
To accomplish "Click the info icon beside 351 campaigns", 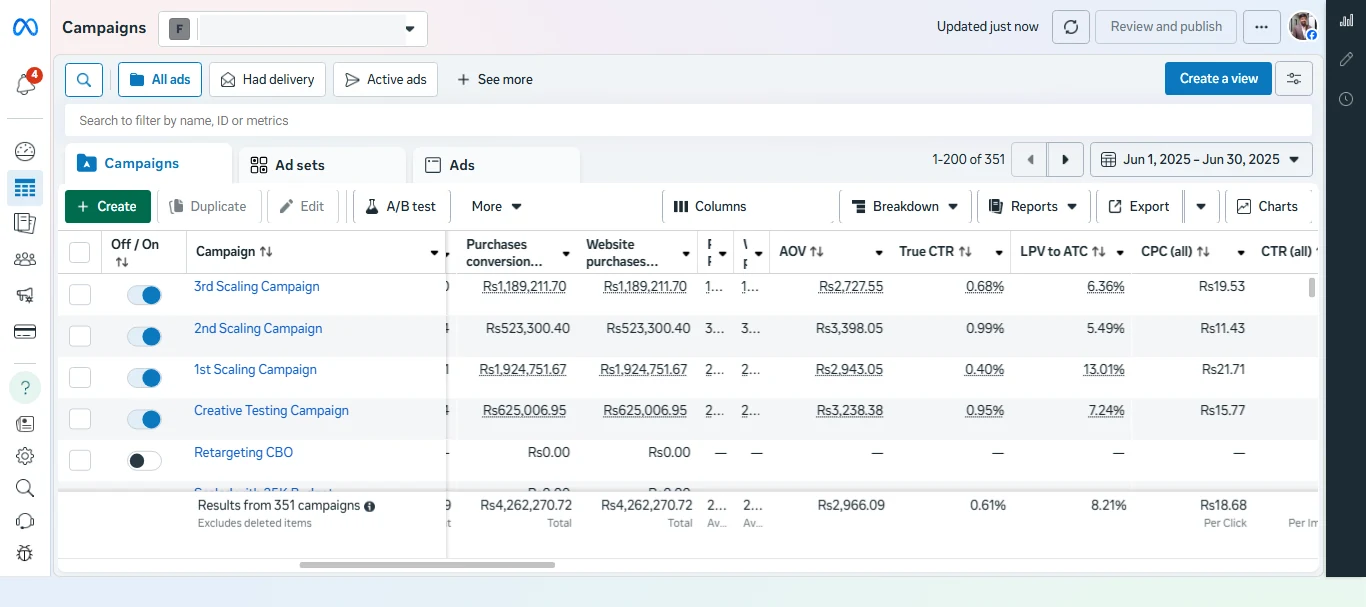I will pos(370,506).
